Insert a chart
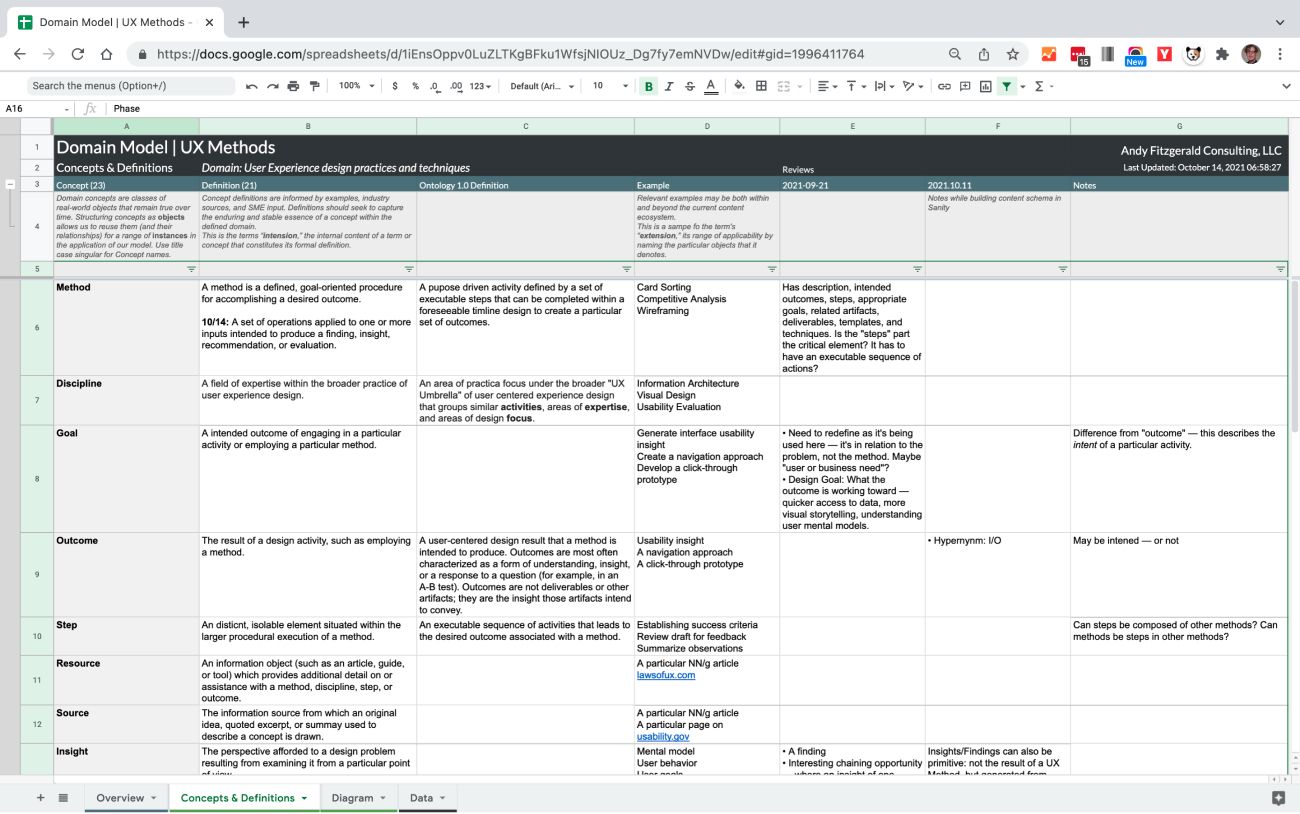The height and width of the screenshot is (814, 1300). point(986,86)
